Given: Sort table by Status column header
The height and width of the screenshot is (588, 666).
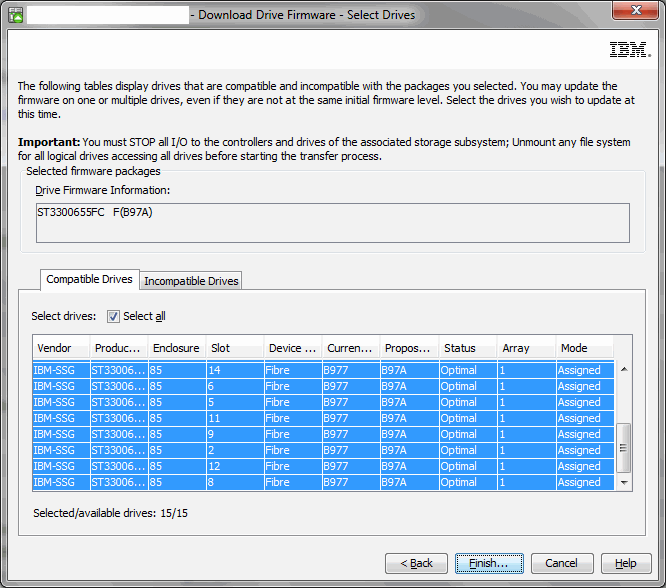Looking at the screenshot, I should pos(466,348).
